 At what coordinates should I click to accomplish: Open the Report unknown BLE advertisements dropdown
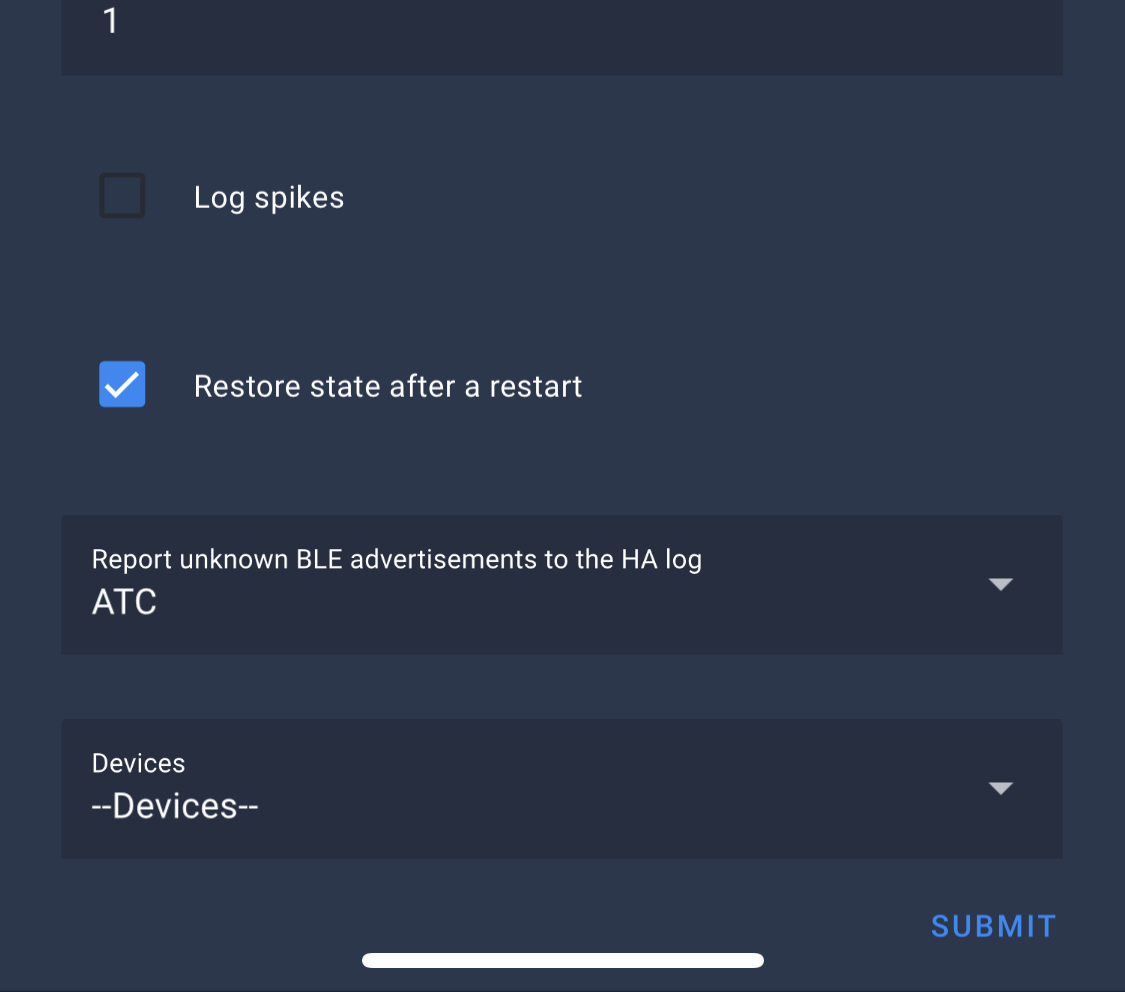[561, 584]
